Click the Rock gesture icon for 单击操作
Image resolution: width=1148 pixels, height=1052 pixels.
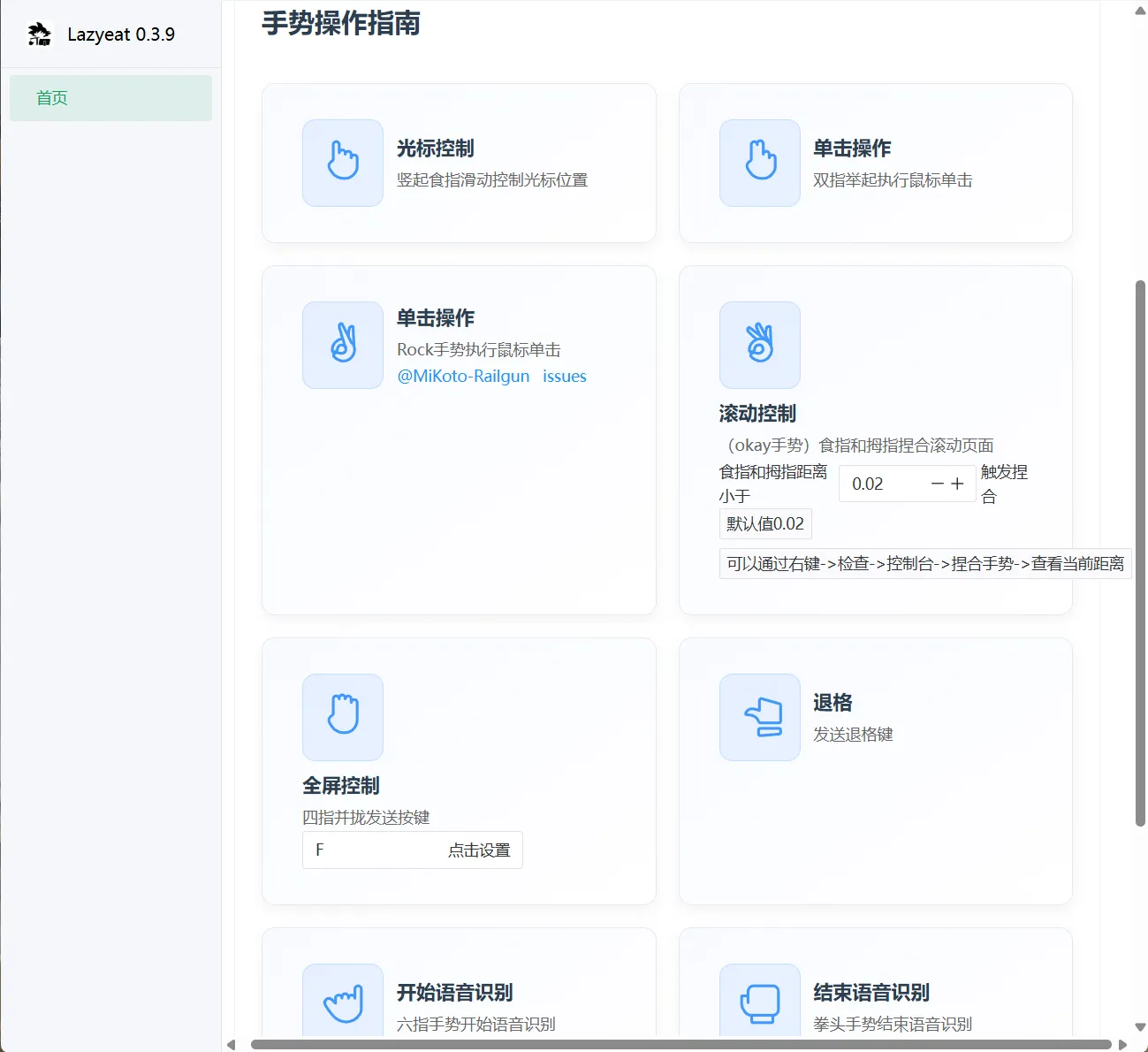(x=342, y=345)
